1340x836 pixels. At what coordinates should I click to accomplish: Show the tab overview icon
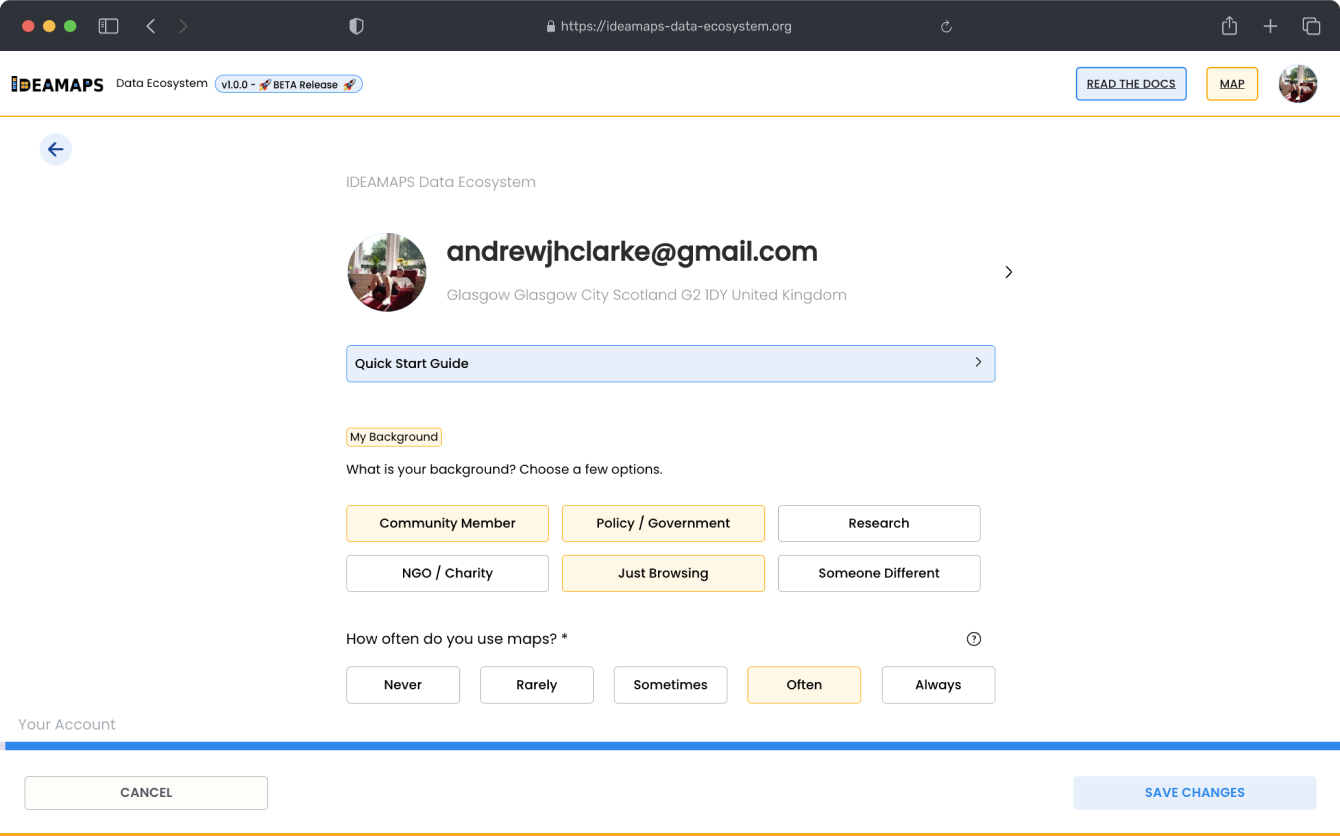point(1310,26)
